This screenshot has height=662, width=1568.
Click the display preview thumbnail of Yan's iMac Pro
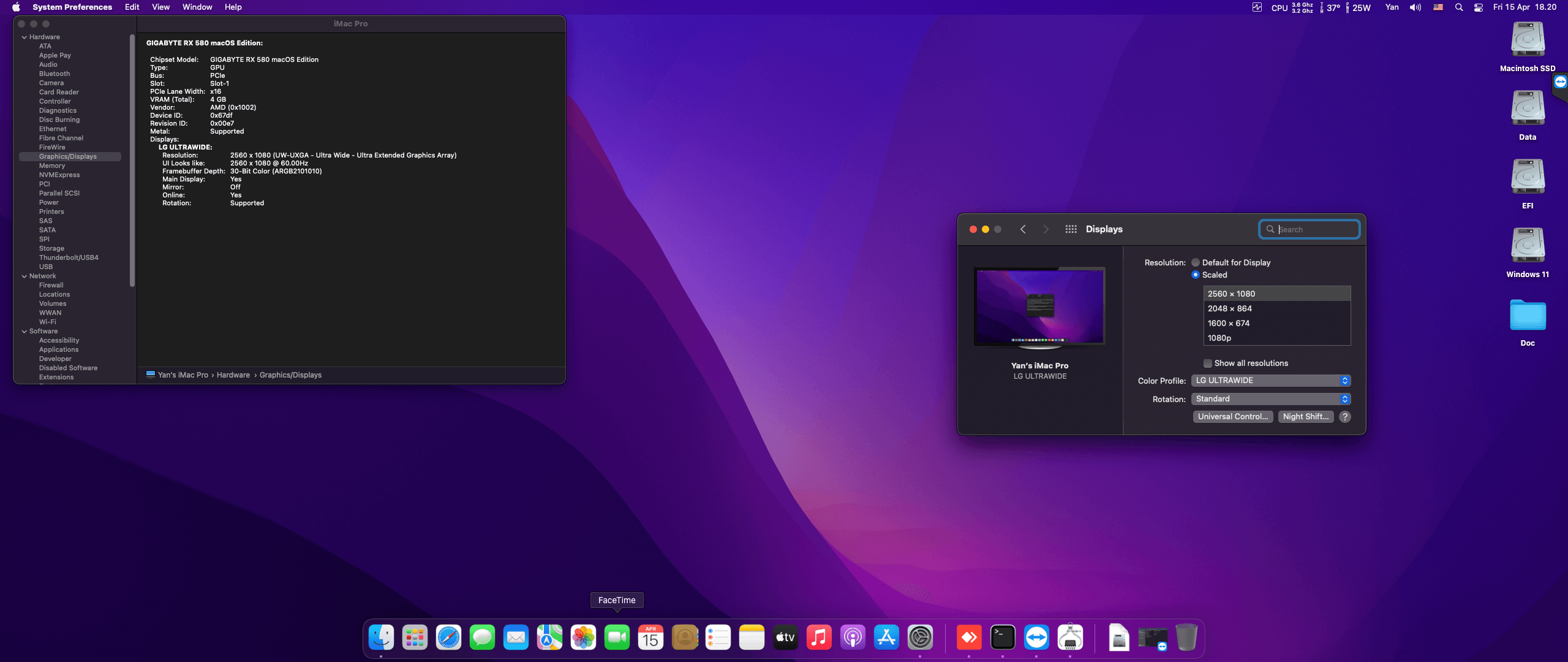click(x=1040, y=308)
